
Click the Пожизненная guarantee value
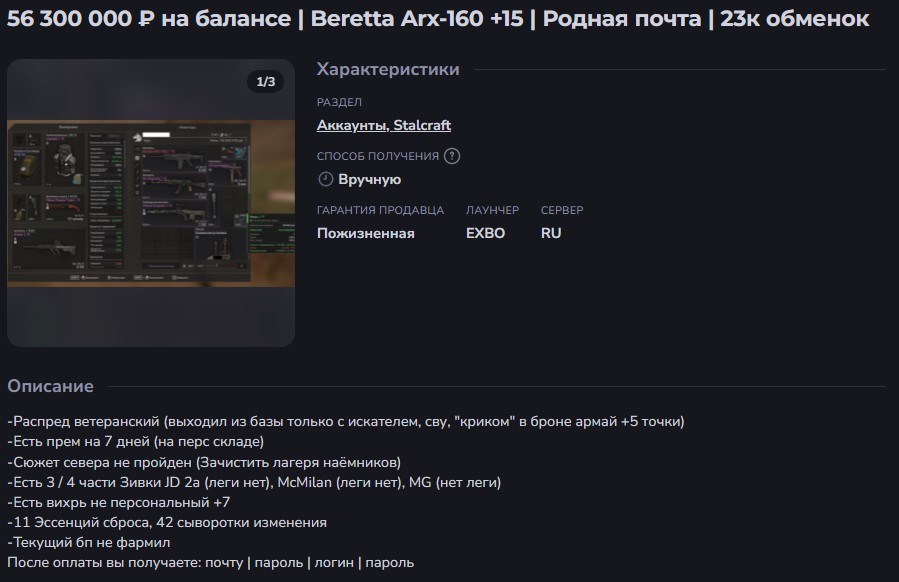tap(365, 233)
